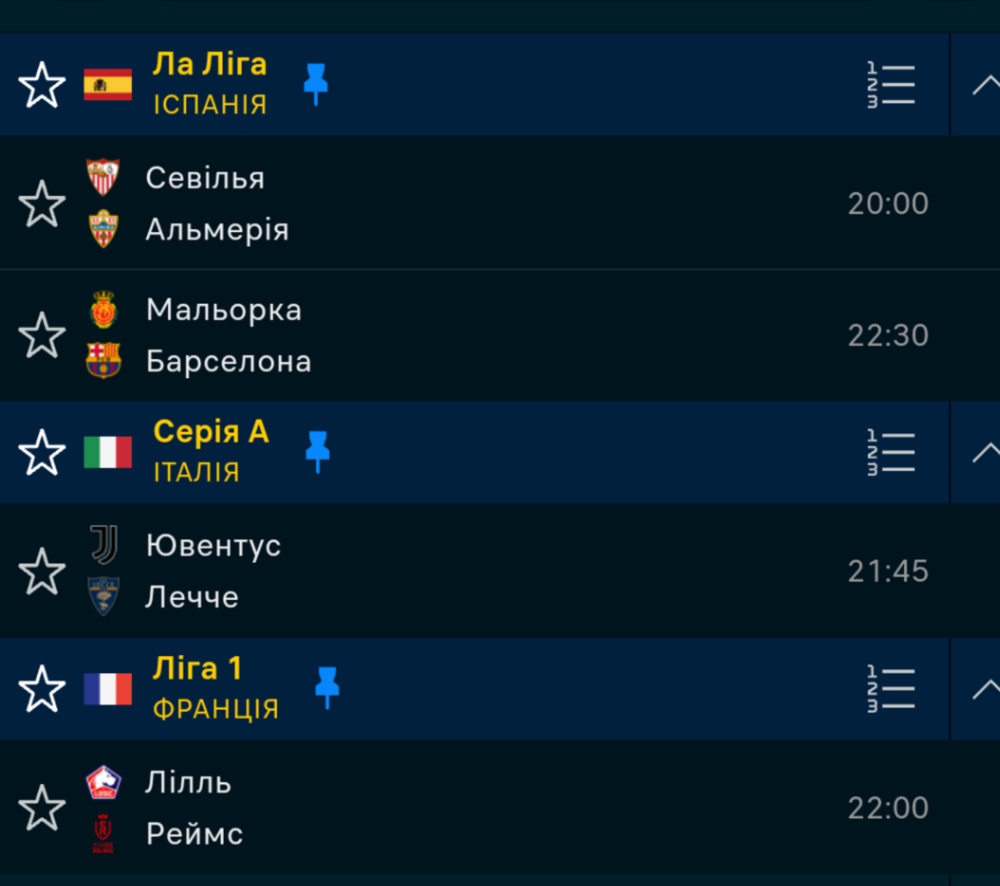Open the Серія А league title

(211, 432)
